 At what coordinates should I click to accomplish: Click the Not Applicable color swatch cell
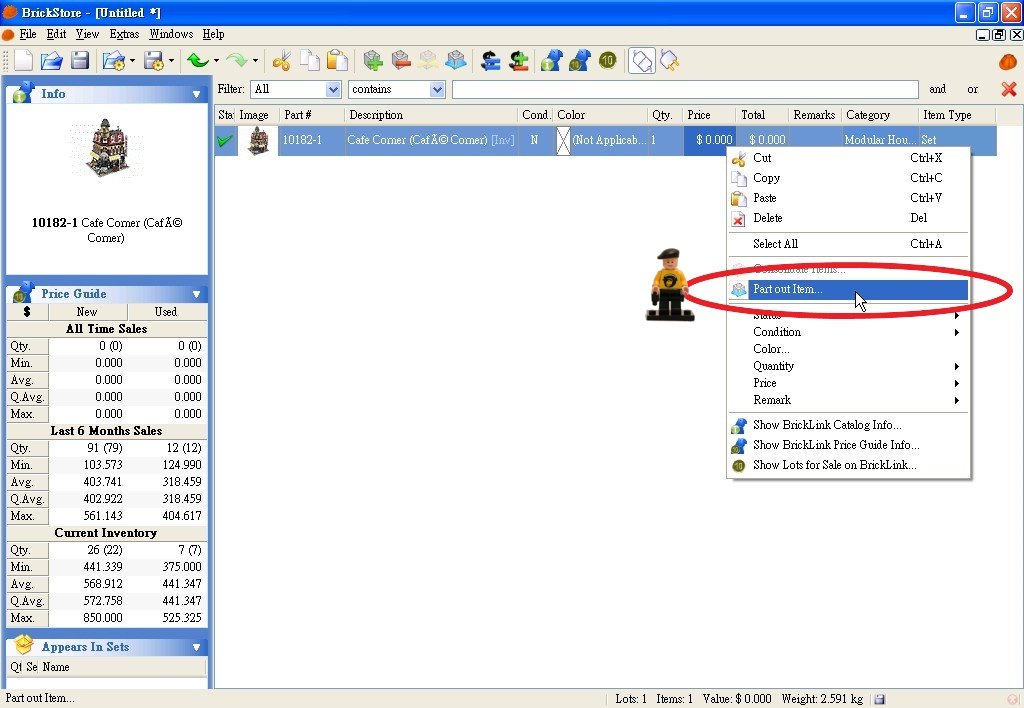(x=563, y=140)
